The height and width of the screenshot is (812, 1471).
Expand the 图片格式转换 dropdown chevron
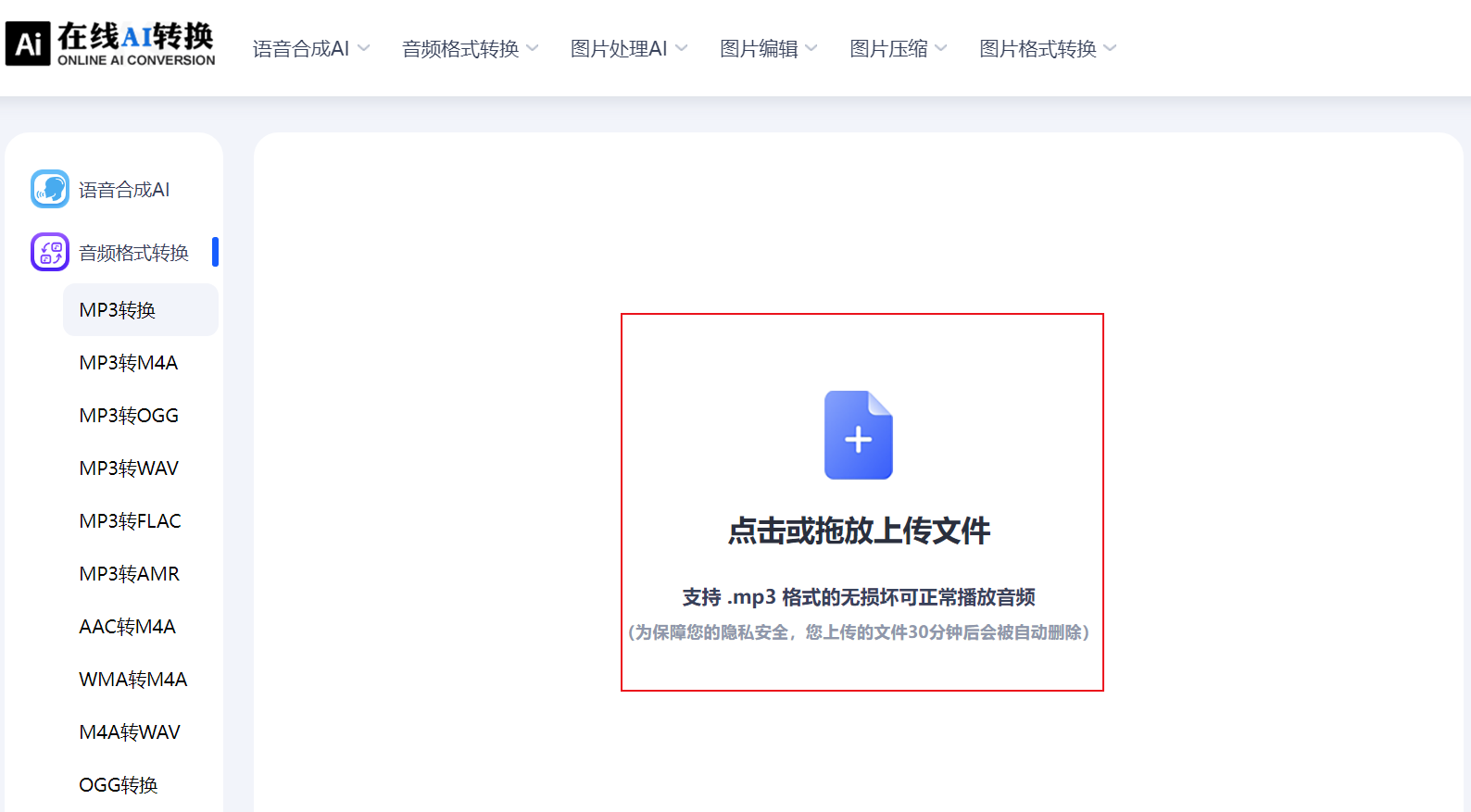pos(1111,49)
